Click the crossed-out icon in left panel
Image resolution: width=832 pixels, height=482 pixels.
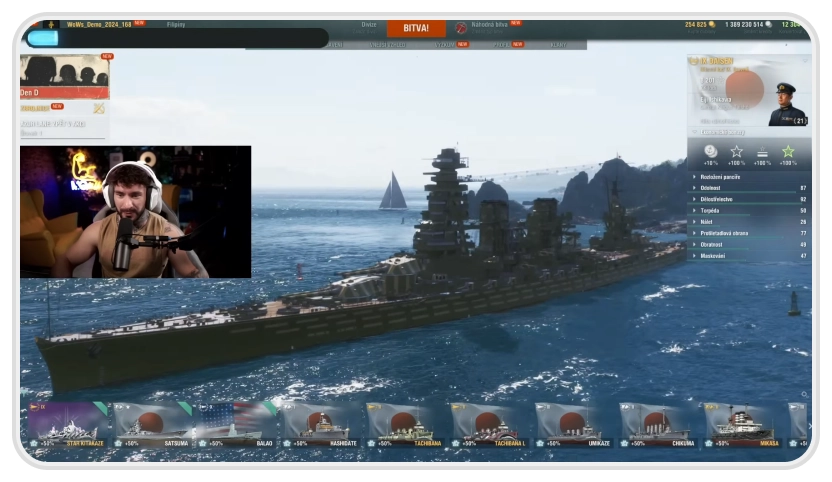[99, 108]
